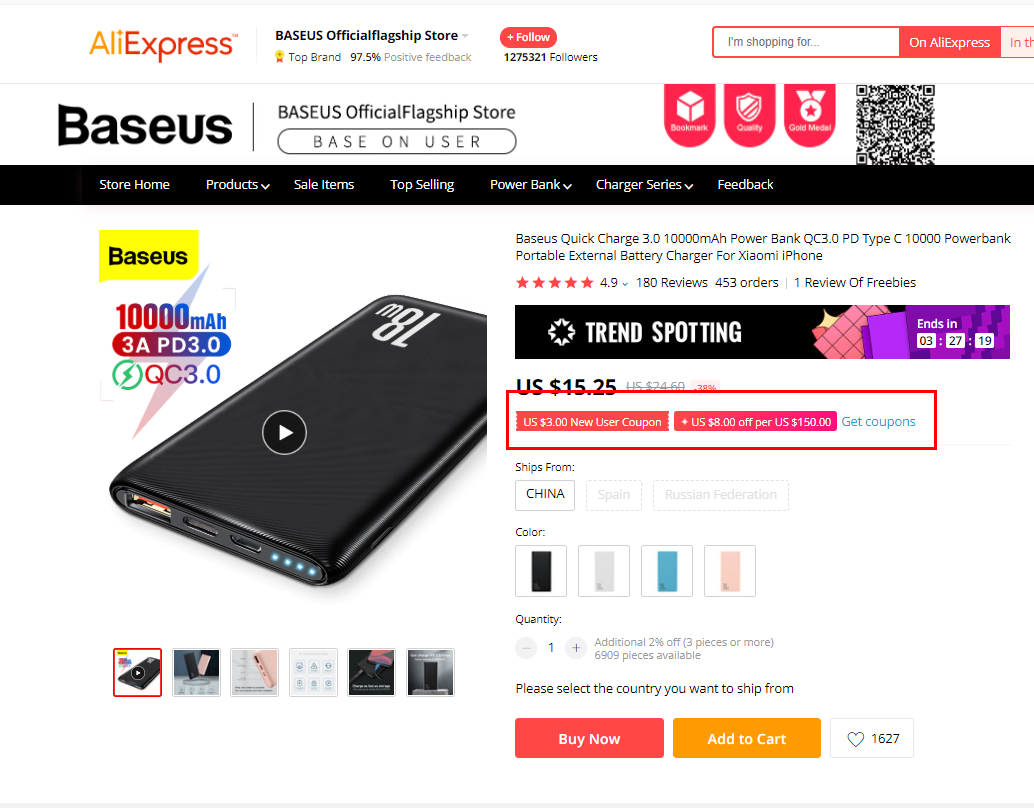Select the blue color swatch
1034x808 pixels.
[x=667, y=571]
